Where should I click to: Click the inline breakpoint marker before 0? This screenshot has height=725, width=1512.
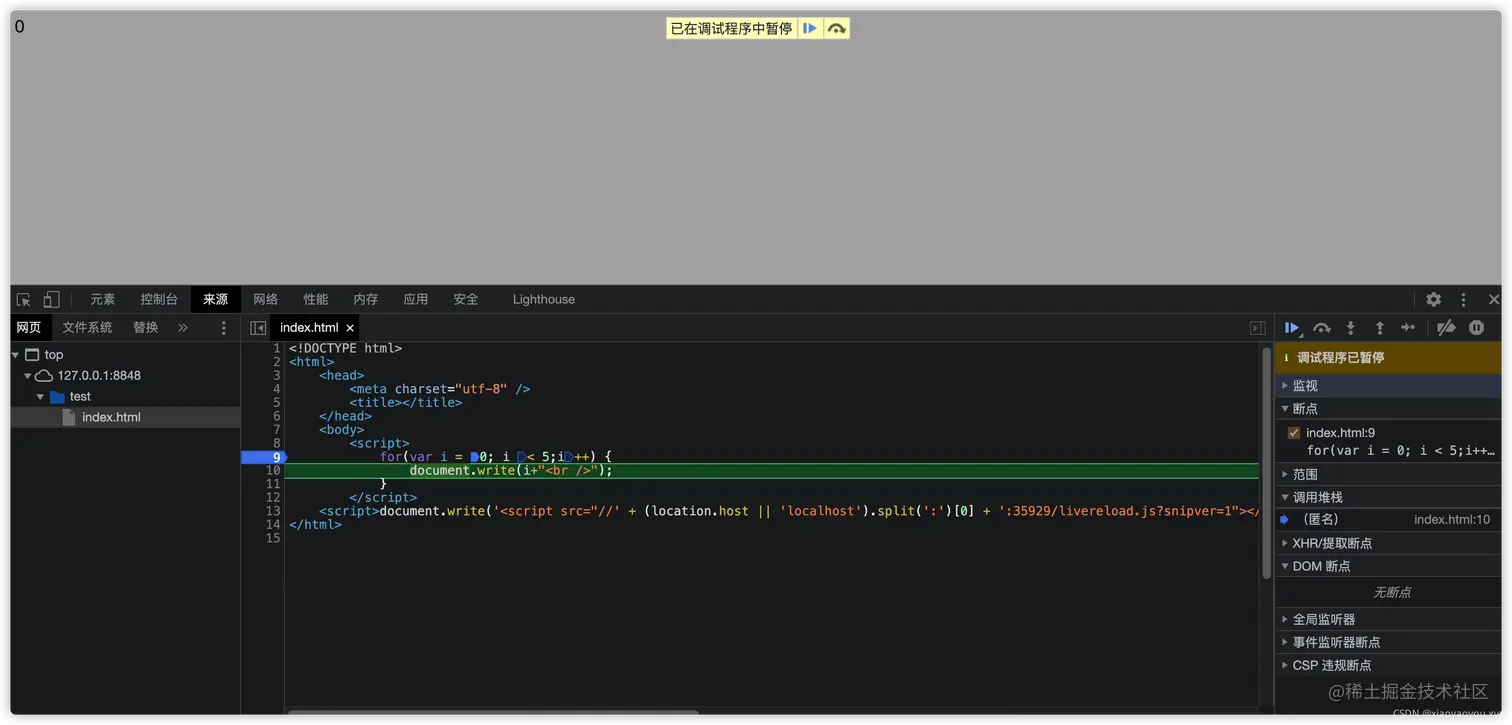point(474,457)
